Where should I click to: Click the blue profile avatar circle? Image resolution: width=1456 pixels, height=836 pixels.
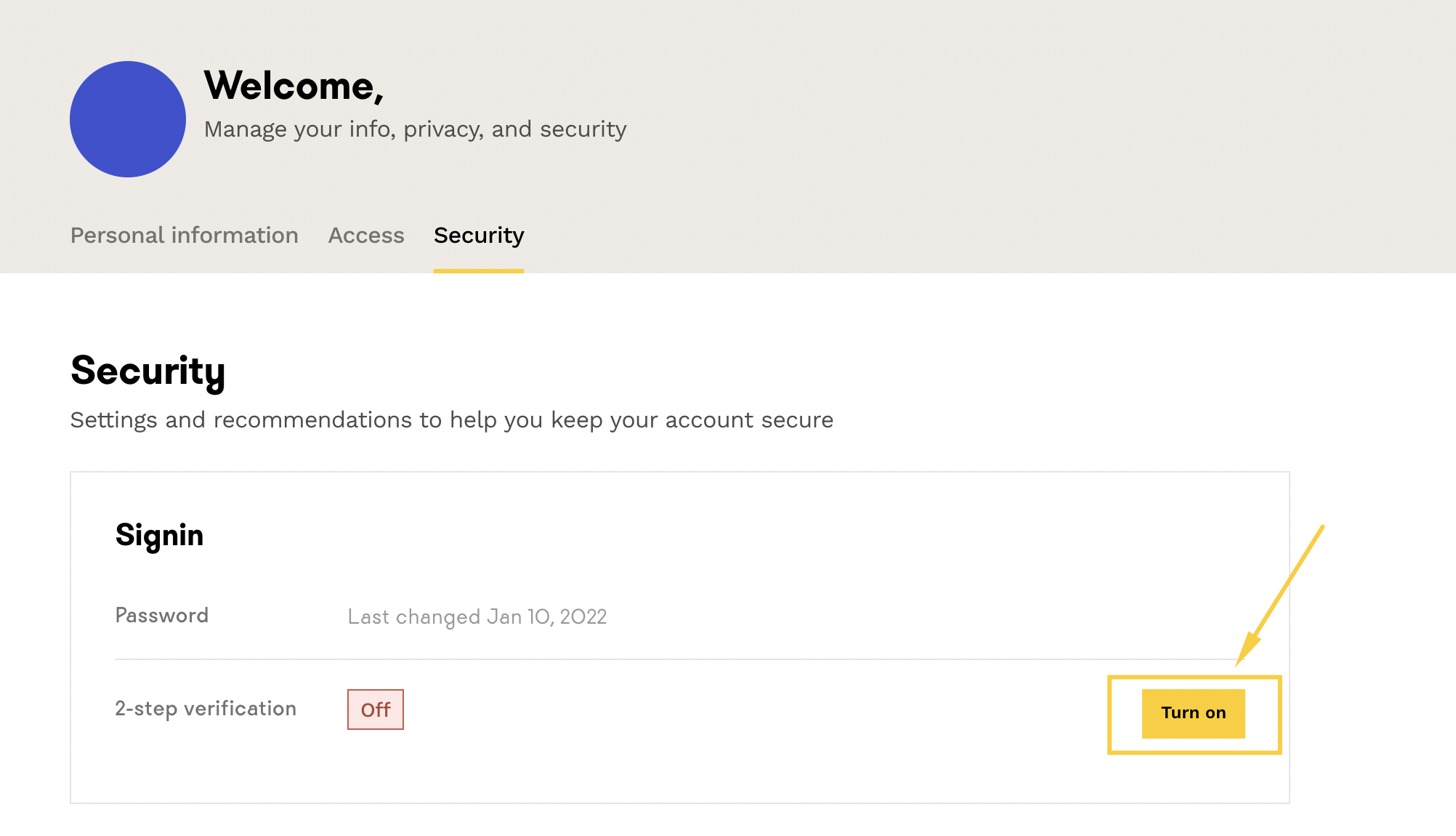128,119
